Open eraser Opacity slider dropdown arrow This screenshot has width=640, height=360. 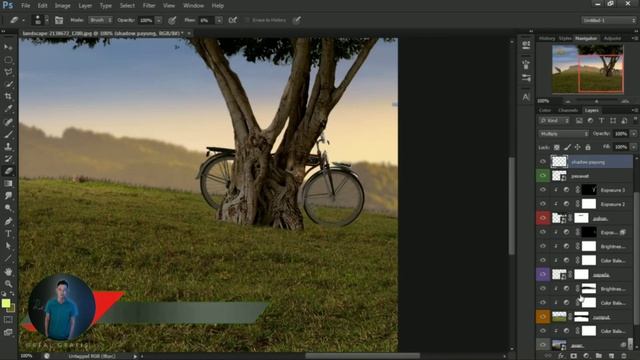point(158,20)
